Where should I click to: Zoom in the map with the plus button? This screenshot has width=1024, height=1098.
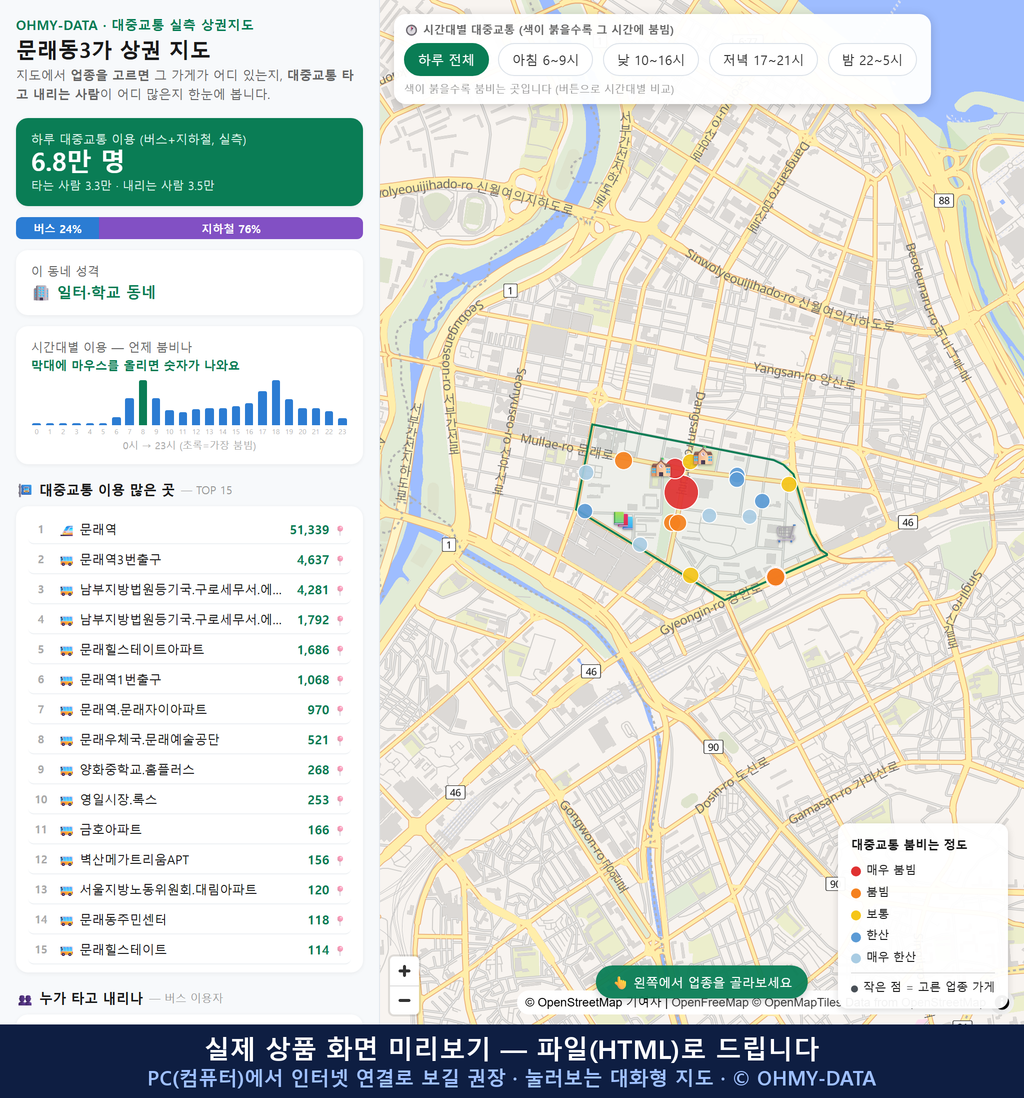[404, 971]
